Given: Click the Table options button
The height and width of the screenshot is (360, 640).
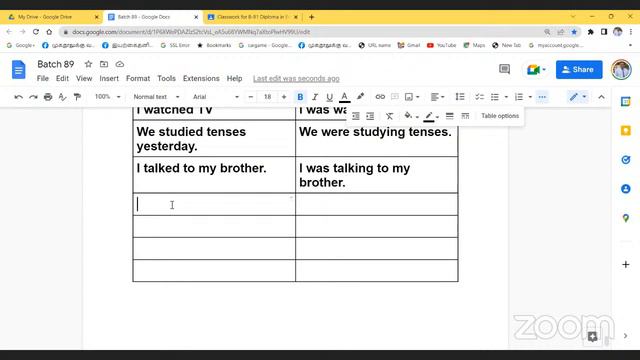Looking at the screenshot, I should pos(500,116).
